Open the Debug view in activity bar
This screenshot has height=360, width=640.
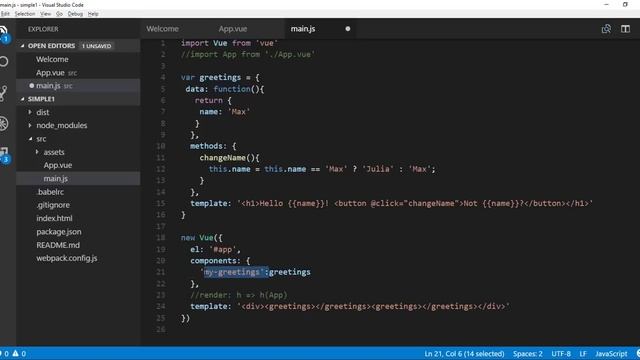(4, 123)
